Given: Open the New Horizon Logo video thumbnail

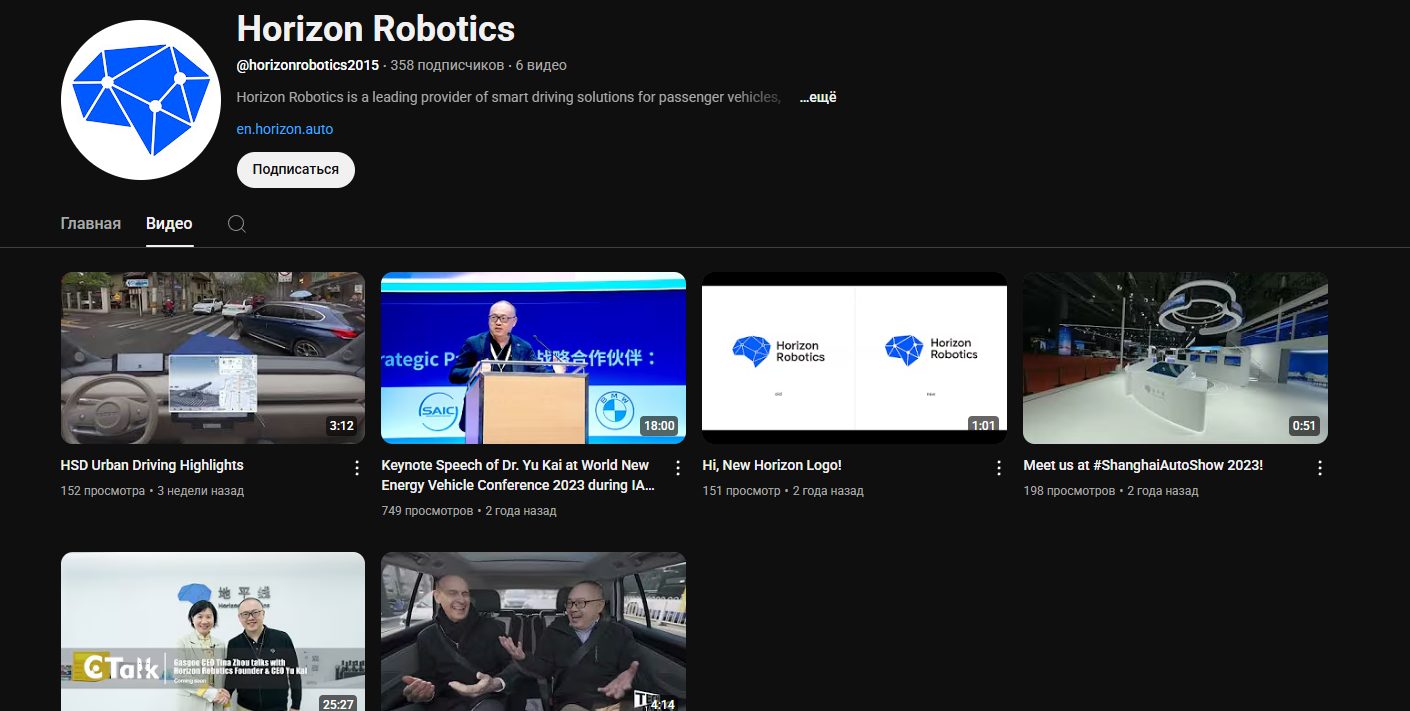Looking at the screenshot, I should [x=854, y=358].
